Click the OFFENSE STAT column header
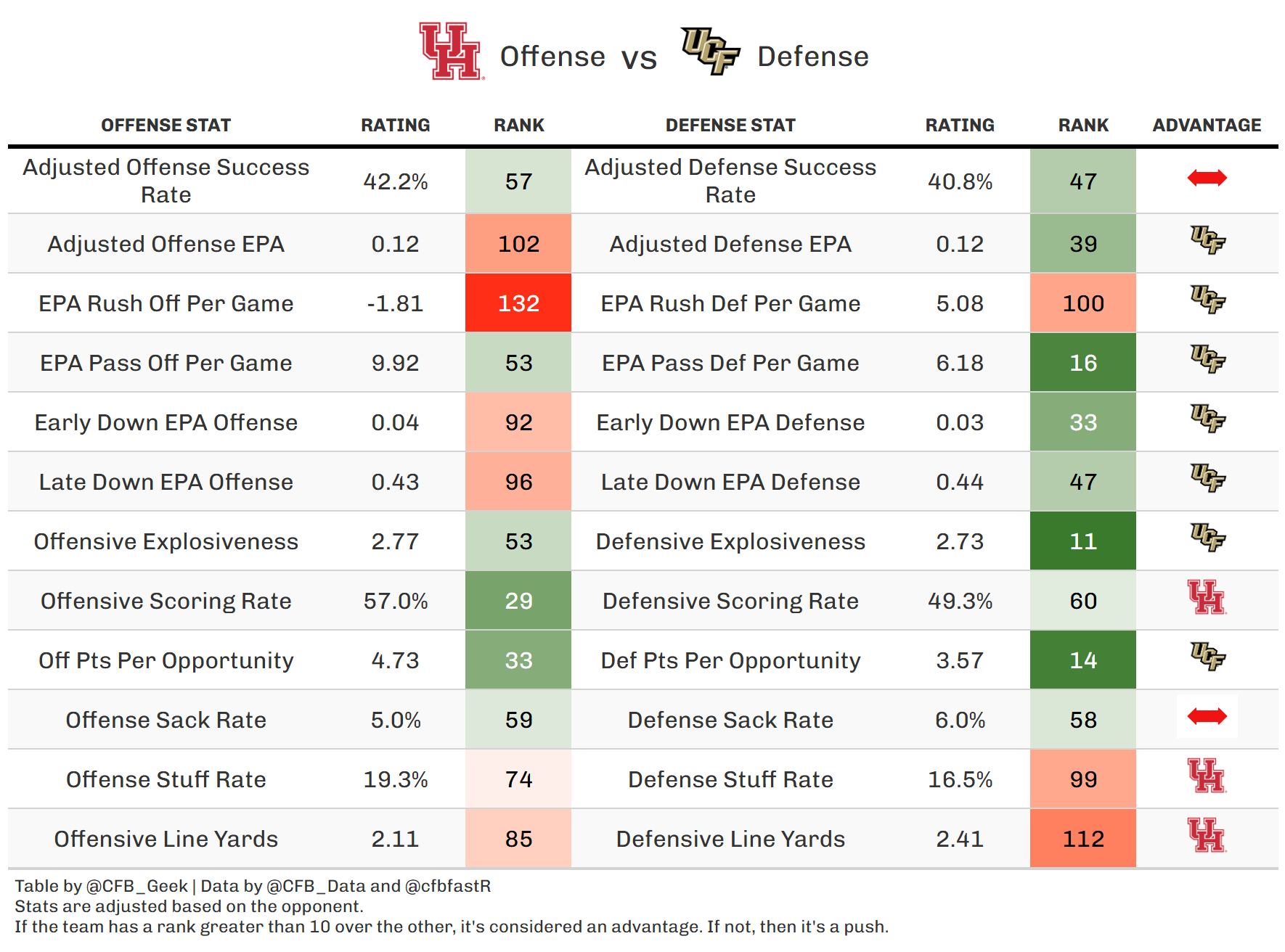The height and width of the screenshot is (952, 1285). [166, 126]
